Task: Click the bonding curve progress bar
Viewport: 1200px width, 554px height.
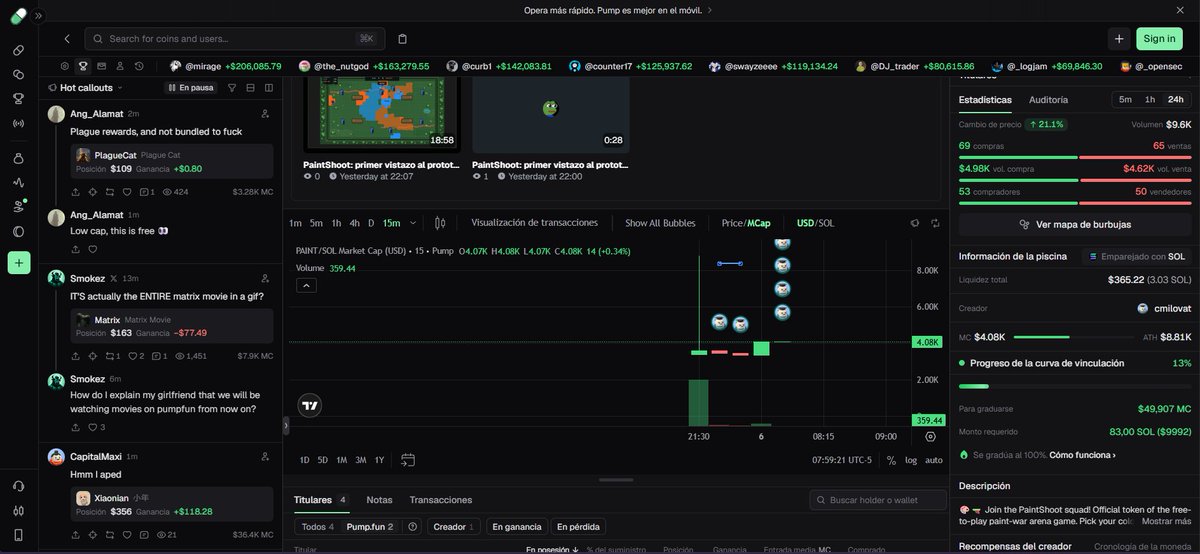Action: click(x=1075, y=386)
